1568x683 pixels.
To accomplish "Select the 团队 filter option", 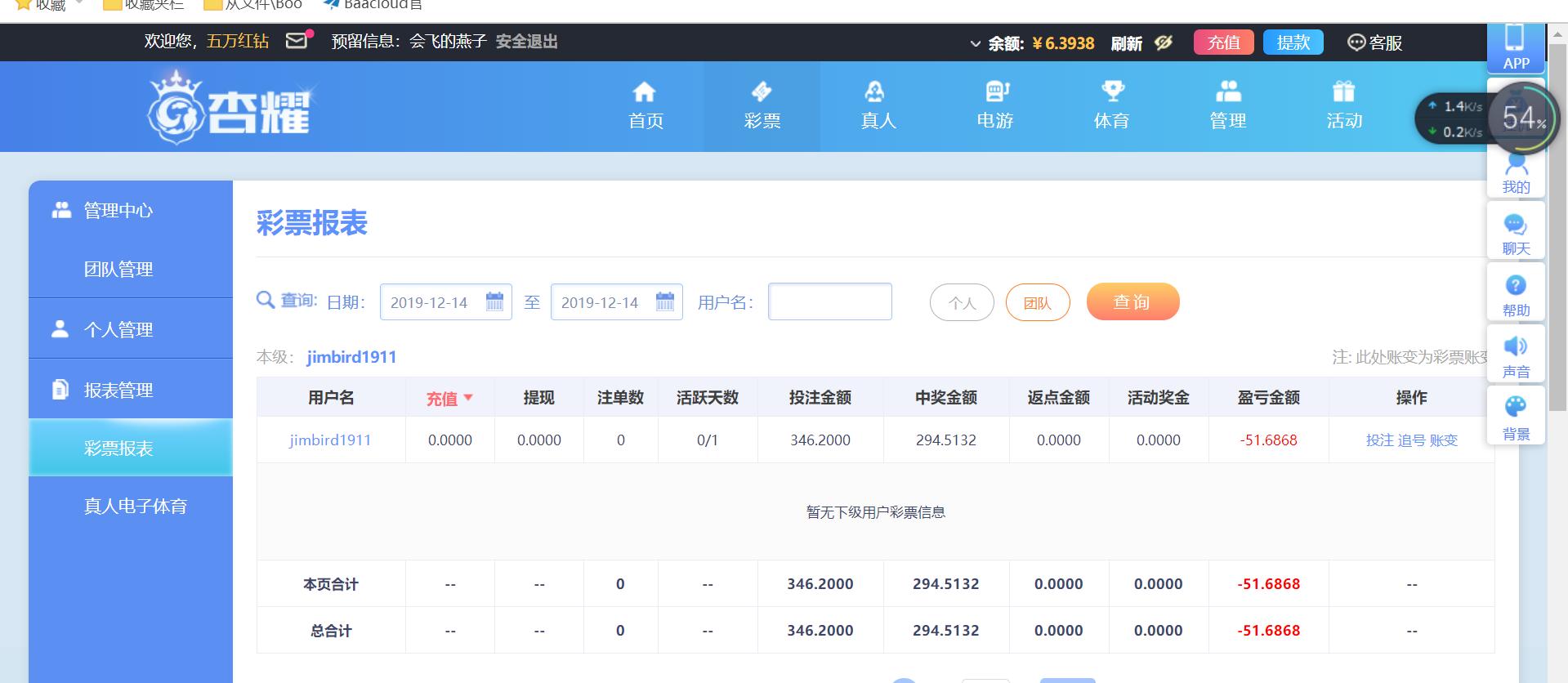I will [1037, 302].
